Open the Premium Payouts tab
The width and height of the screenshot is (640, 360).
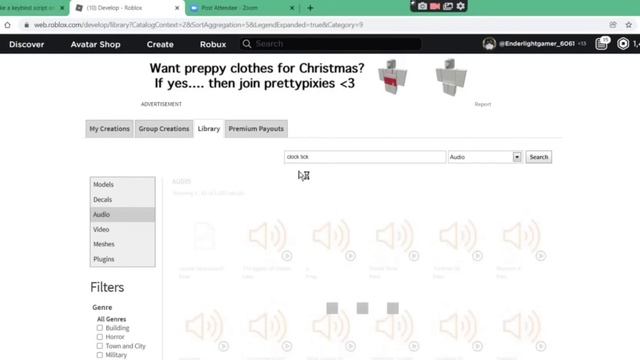(x=256, y=129)
